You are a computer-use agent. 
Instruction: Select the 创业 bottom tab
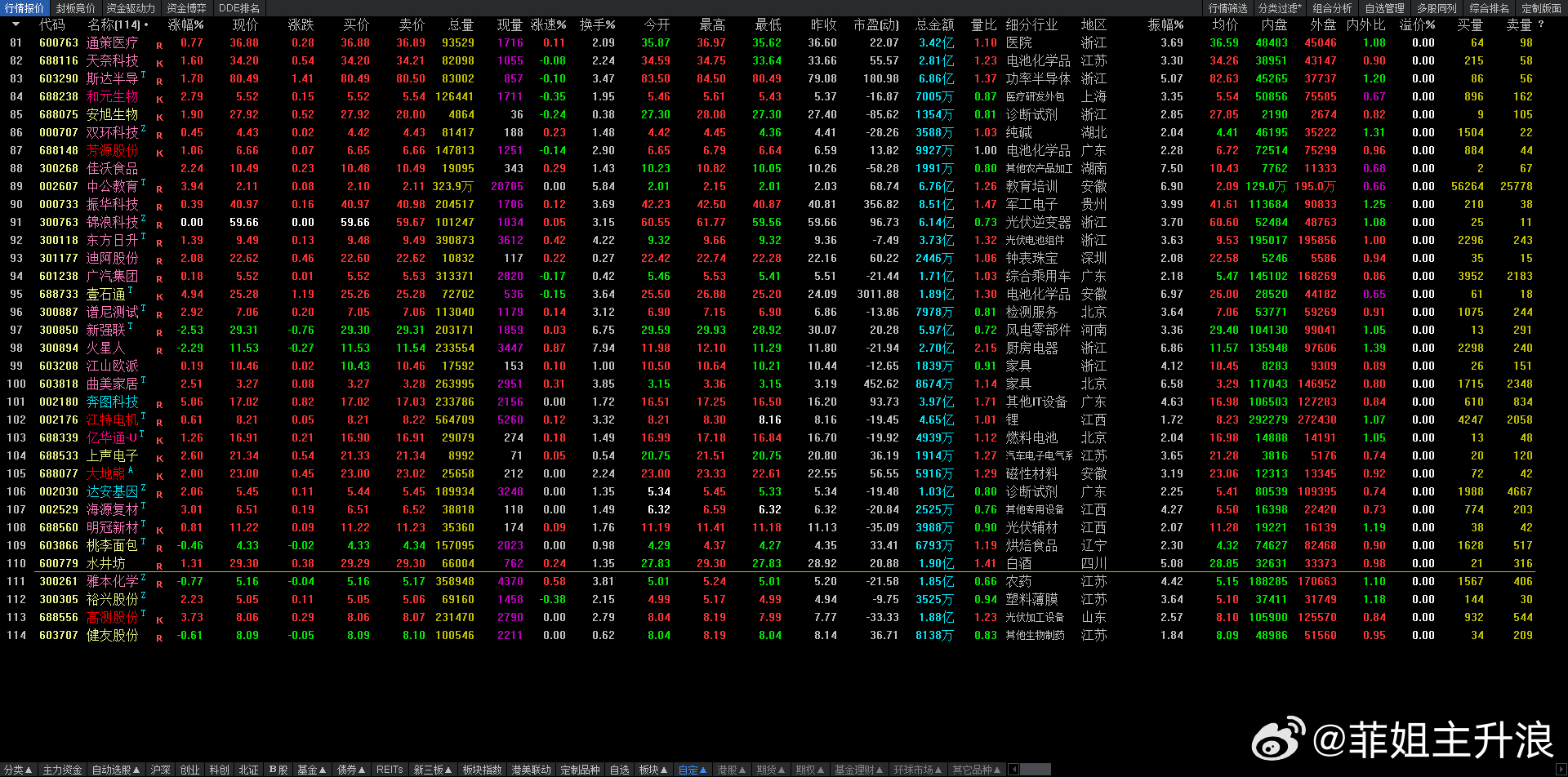coord(190,770)
